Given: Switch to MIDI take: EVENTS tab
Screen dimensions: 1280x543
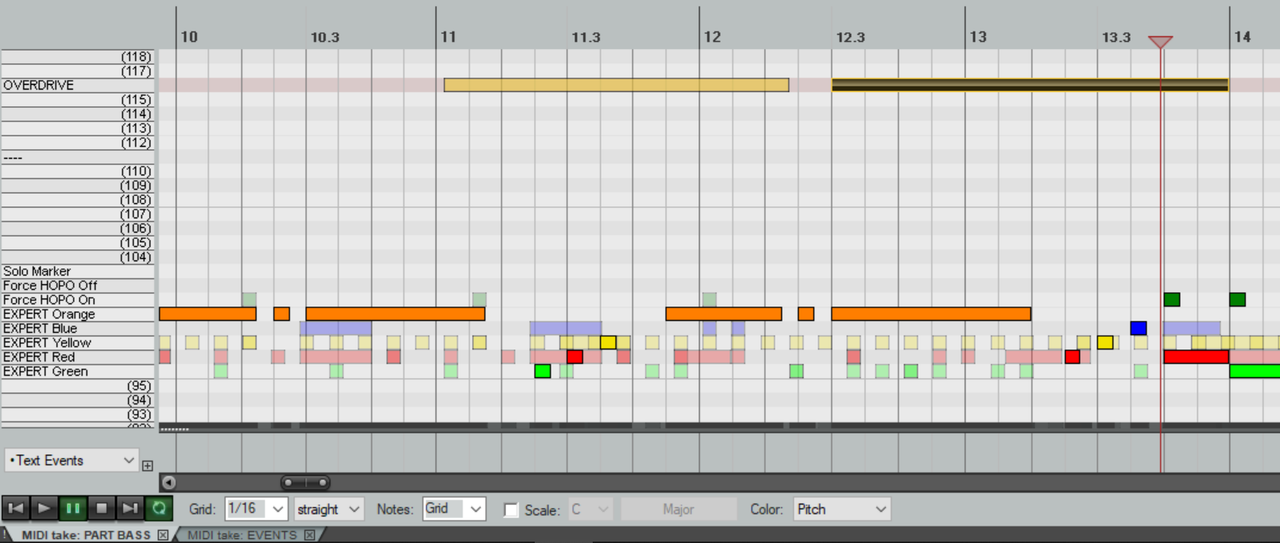Looking at the screenshot, I should pyautogui.click(x=243, y=535).
